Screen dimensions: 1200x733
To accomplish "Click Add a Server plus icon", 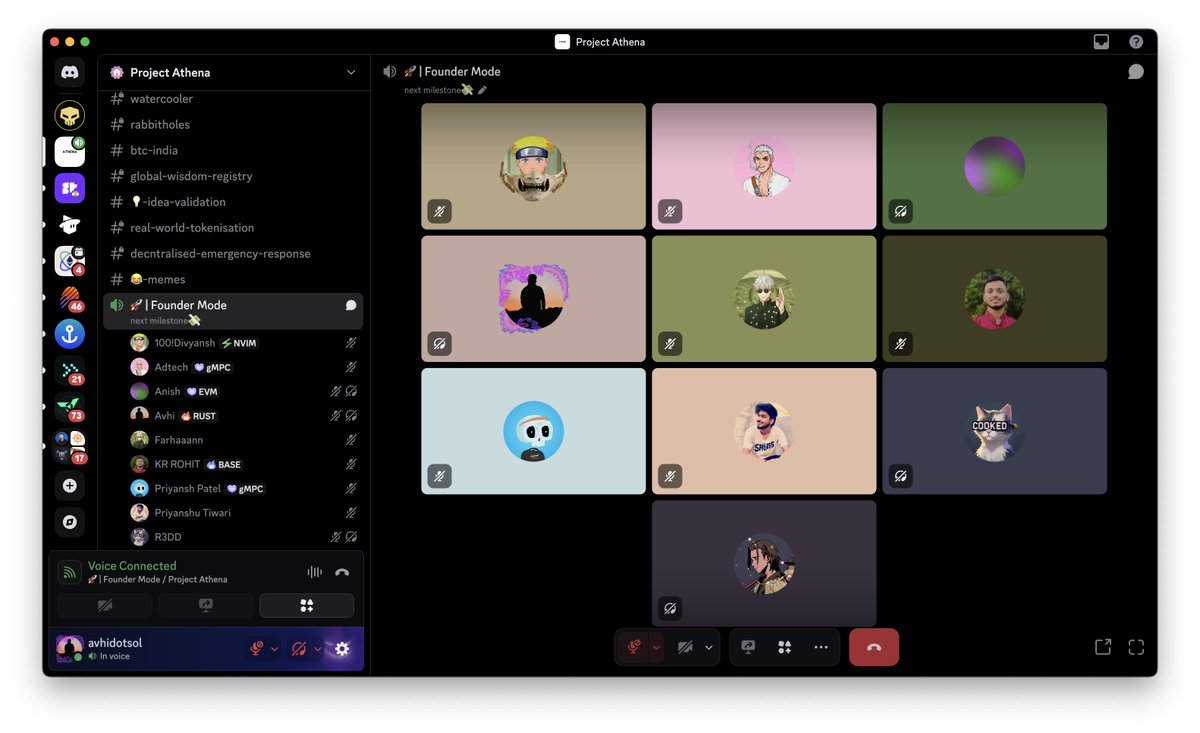I will (x=70, y=486).
